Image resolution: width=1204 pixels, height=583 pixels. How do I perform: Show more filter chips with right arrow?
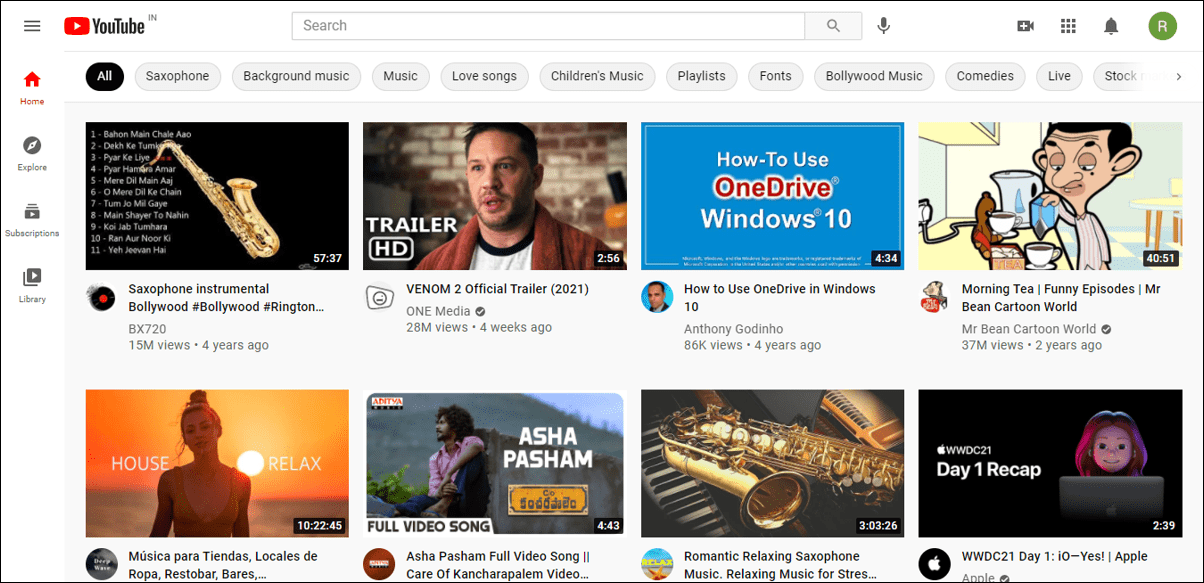[1179, 76]
